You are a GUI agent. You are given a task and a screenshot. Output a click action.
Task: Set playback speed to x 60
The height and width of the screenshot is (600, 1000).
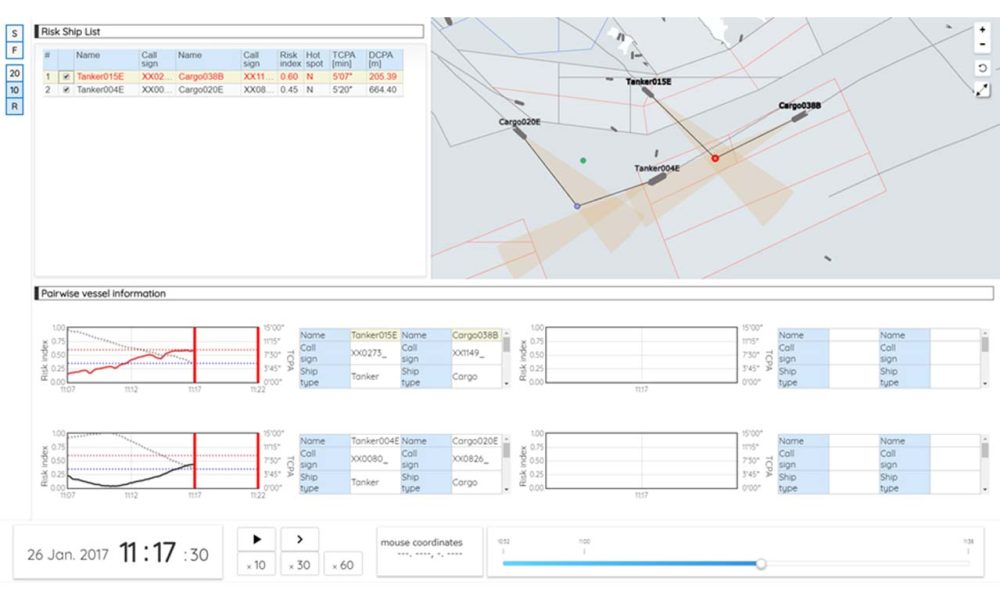click(343, 565)
